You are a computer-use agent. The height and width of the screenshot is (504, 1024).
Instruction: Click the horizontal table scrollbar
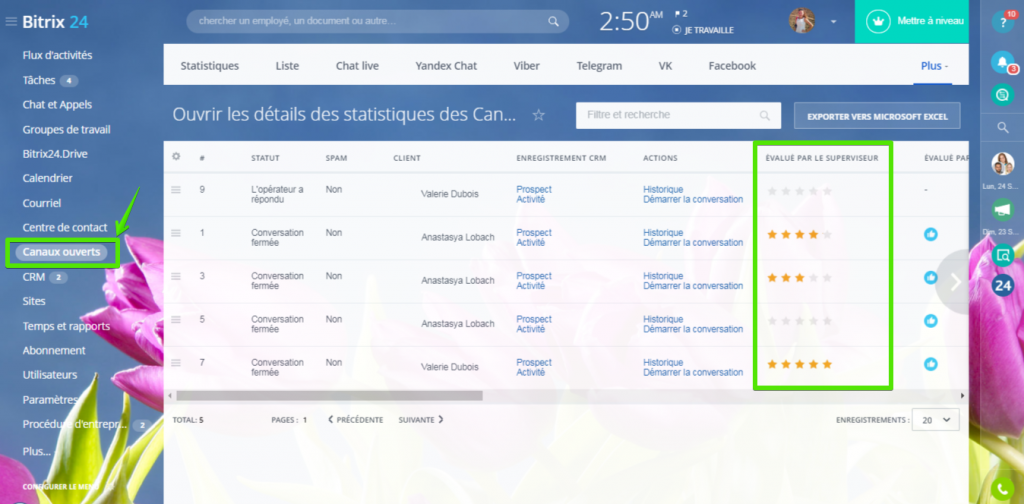point(329,396)
